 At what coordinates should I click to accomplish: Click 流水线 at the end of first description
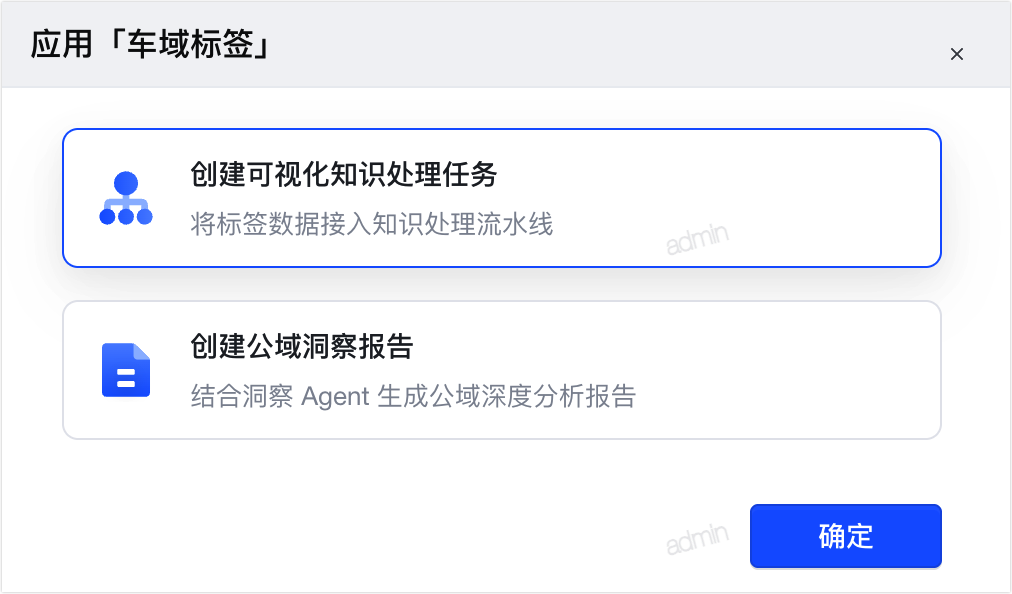(x=515, y=225)
